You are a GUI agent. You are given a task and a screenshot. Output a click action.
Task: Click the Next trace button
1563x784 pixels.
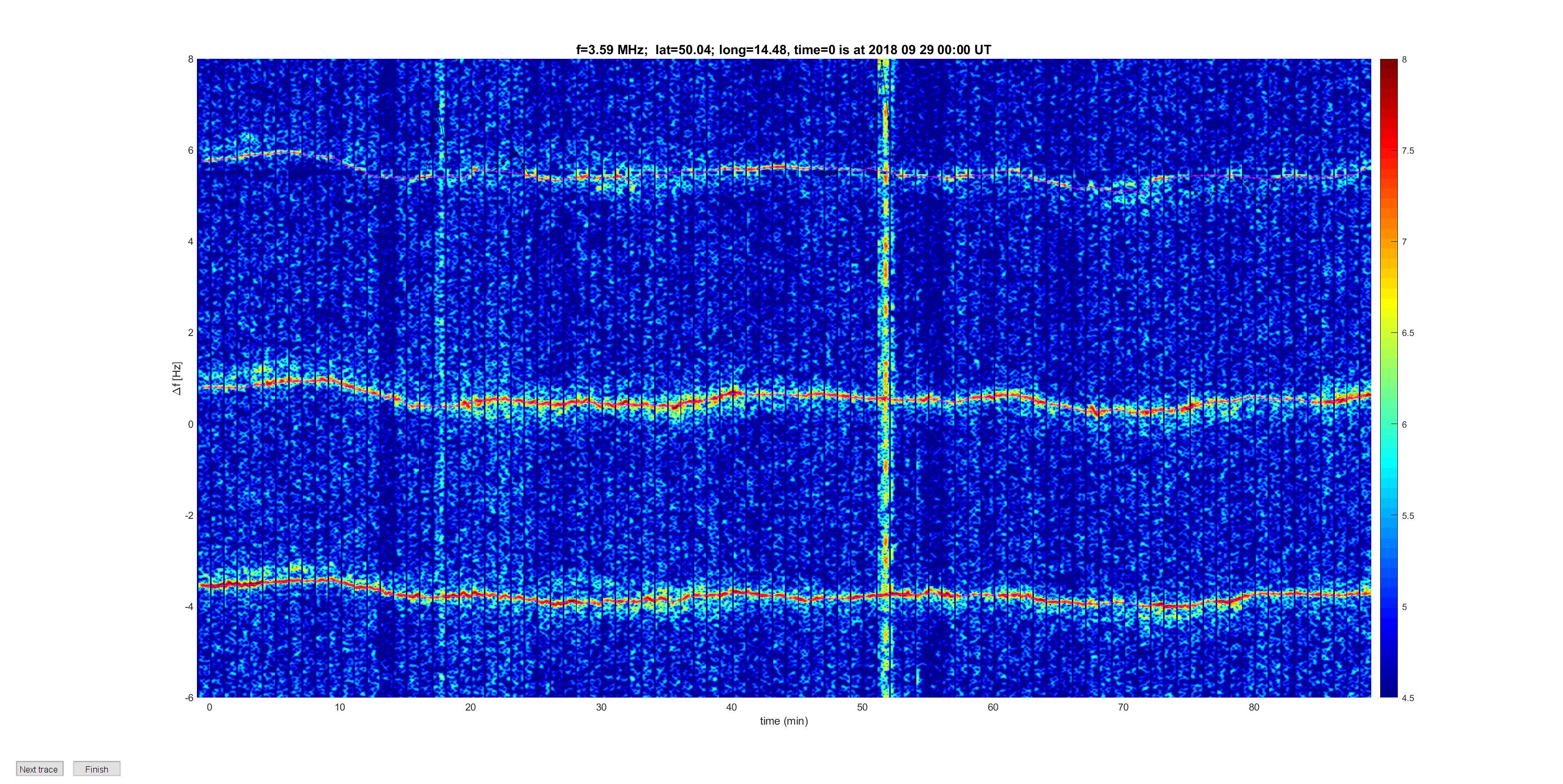click(x=40, y=769)
